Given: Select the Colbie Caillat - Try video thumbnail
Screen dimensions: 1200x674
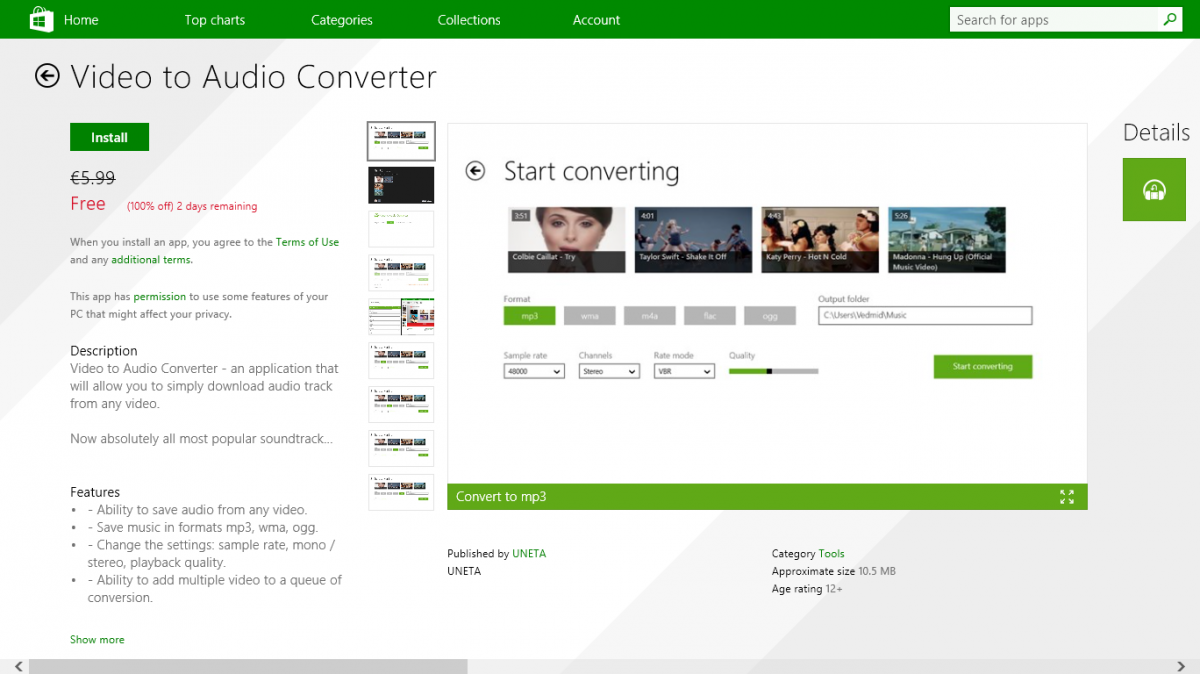Looking at the screenshot, I should click(567, 240).
